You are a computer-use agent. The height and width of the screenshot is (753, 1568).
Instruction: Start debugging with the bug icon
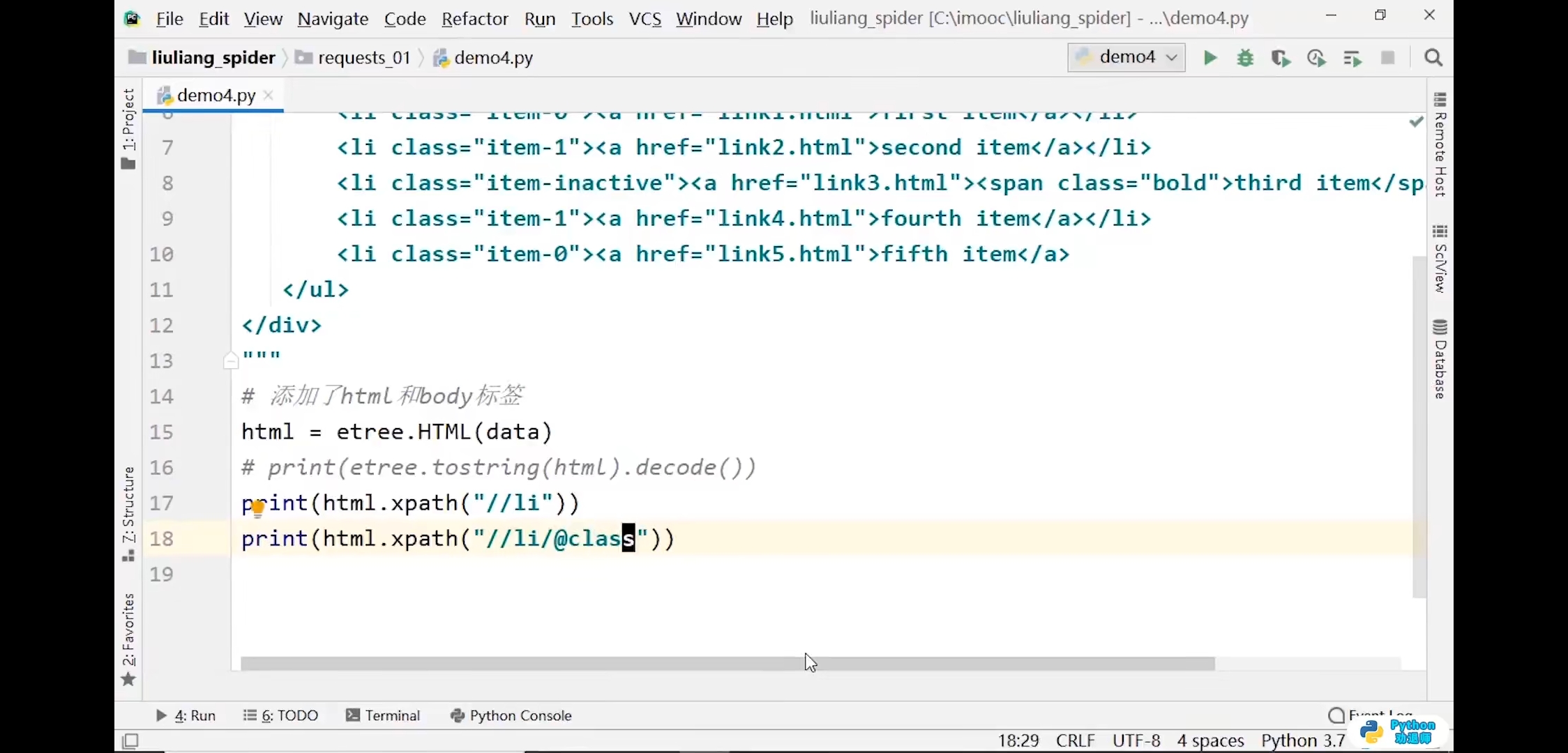pos(1245,58)
